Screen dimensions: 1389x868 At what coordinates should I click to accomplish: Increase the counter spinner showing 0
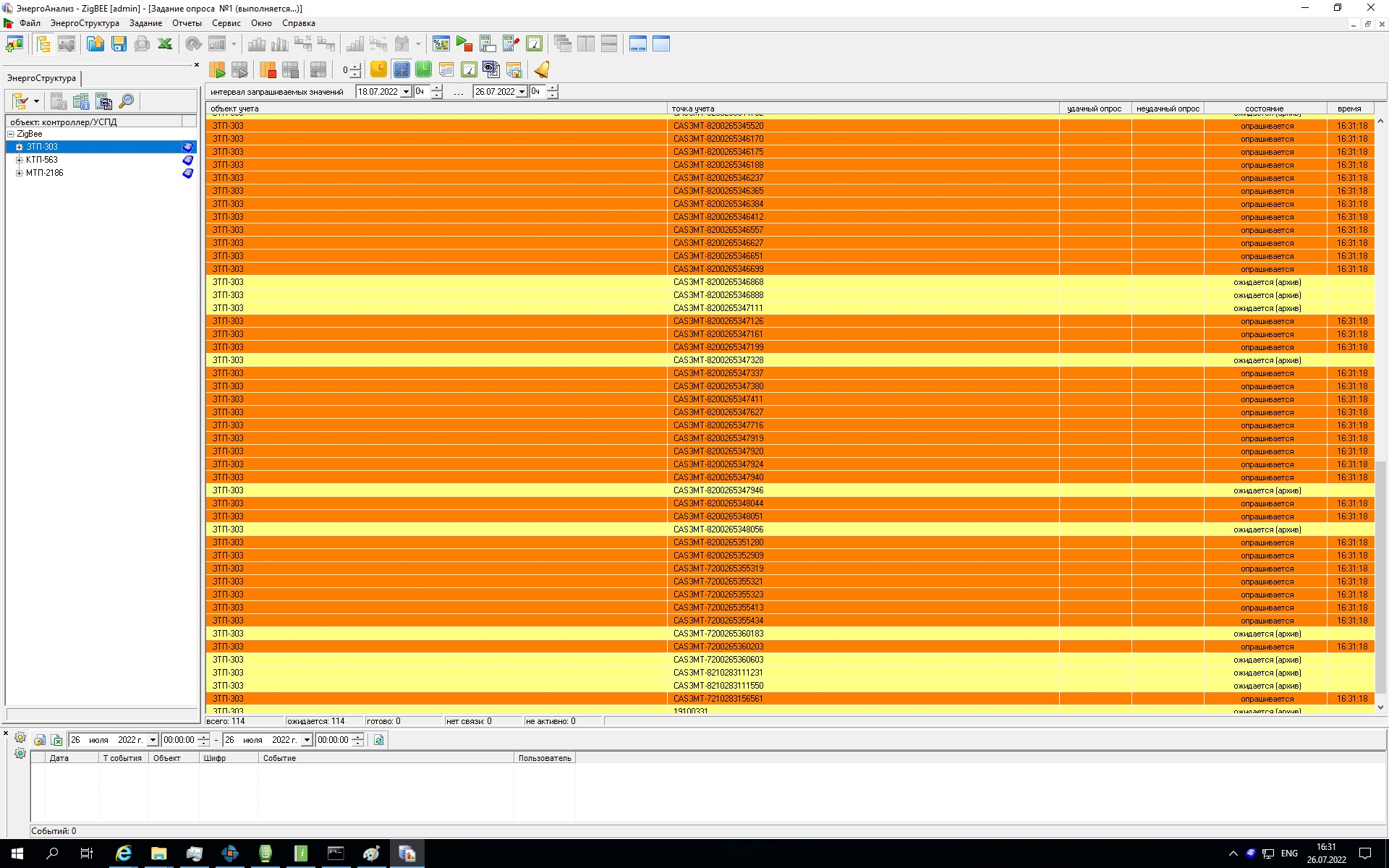(x=355, y=67)
